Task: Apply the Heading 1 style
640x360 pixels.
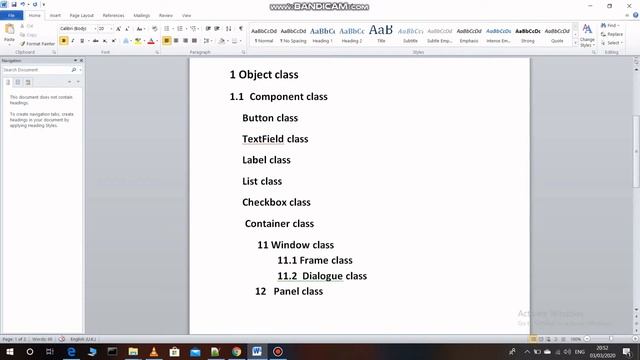Action: click(322, 35)
